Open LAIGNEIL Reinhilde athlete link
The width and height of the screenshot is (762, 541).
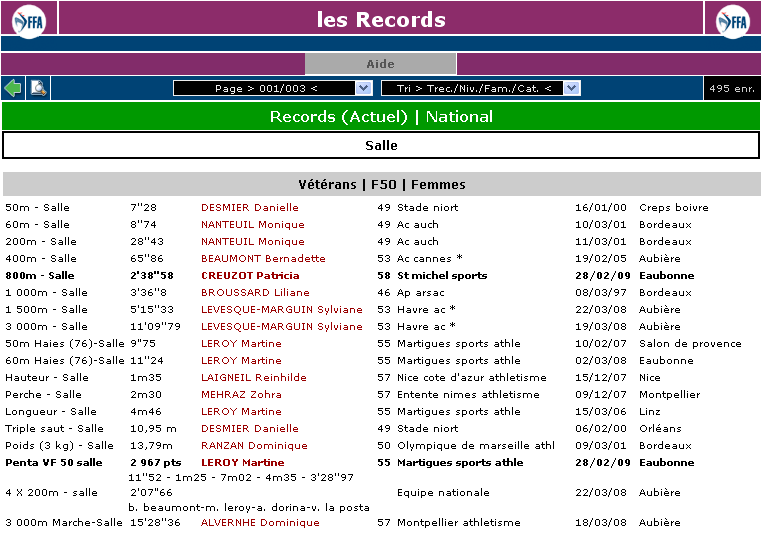tap(254, 378)
